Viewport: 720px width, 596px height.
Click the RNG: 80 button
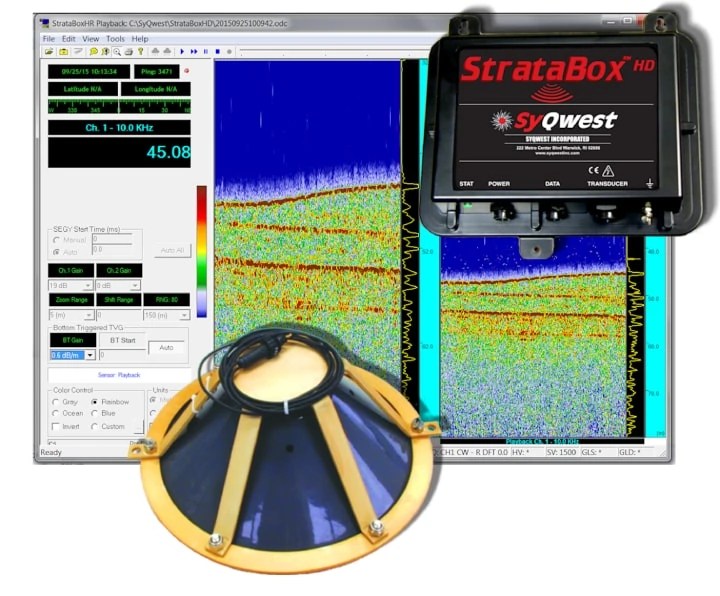(x=167, y=300)
